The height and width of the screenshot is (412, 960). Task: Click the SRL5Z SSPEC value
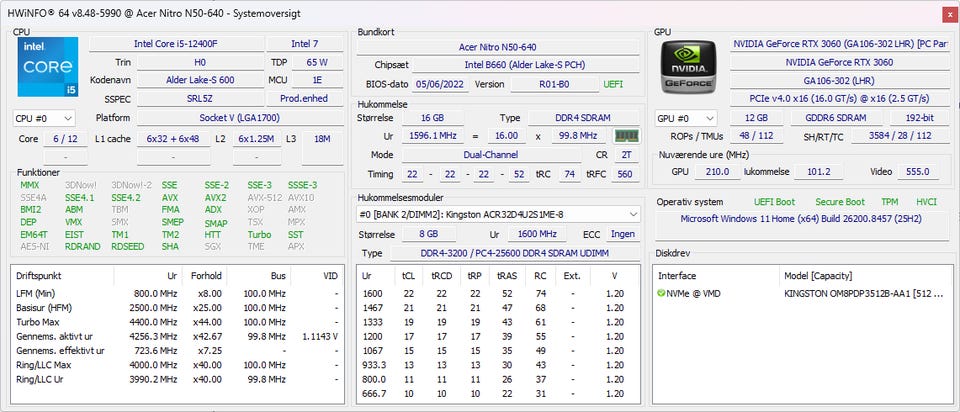point(200,99)
